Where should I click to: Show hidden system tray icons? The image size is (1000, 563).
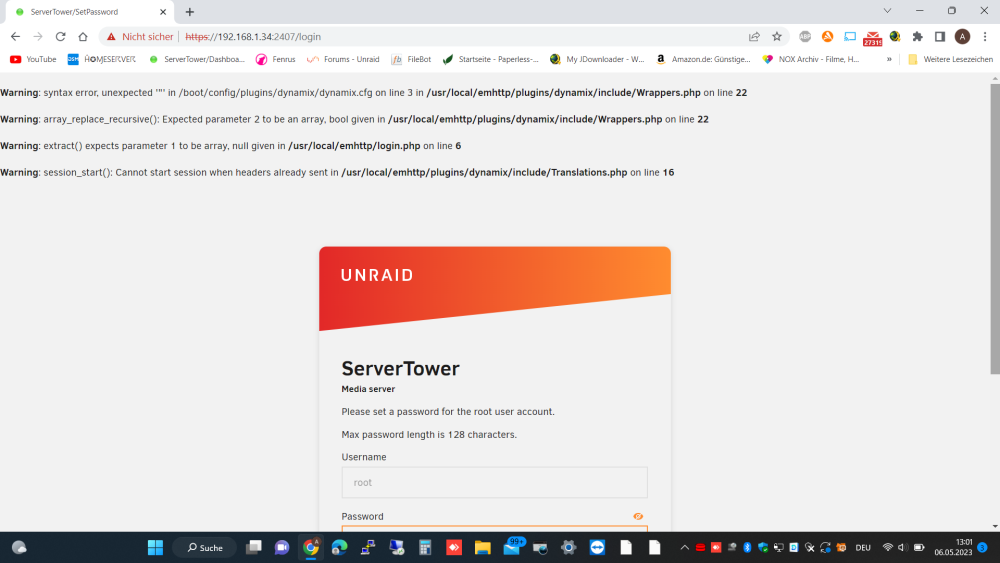[684, 548]
